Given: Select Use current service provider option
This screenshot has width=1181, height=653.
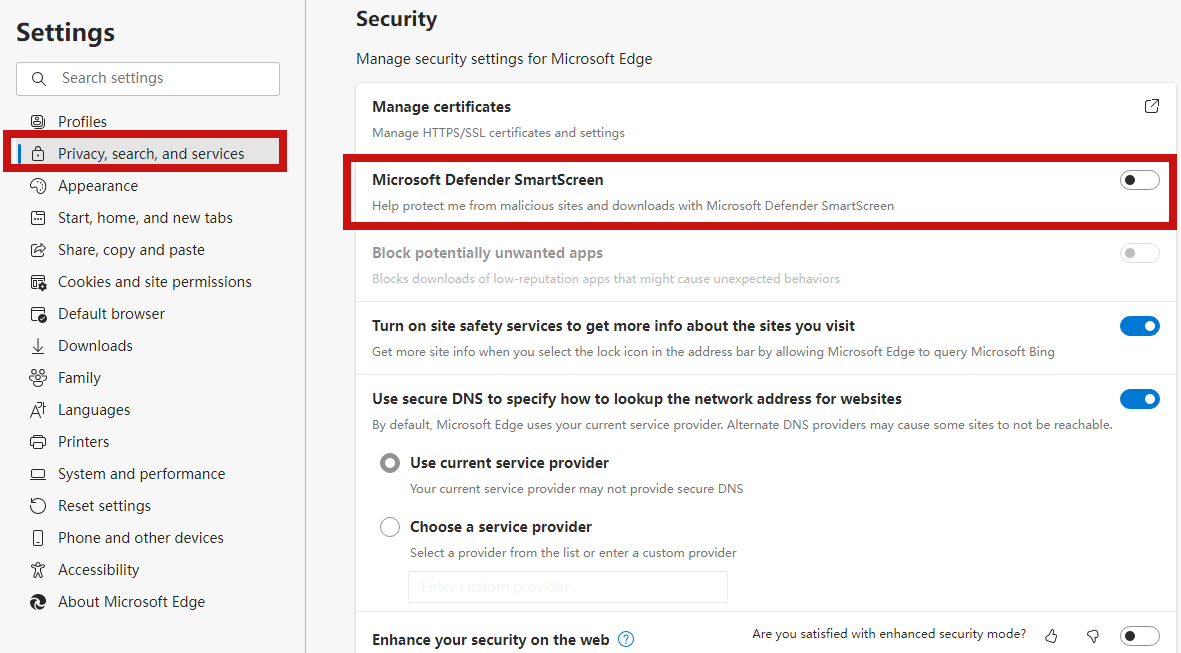Looking at the screenshot, I should [389, 463].
